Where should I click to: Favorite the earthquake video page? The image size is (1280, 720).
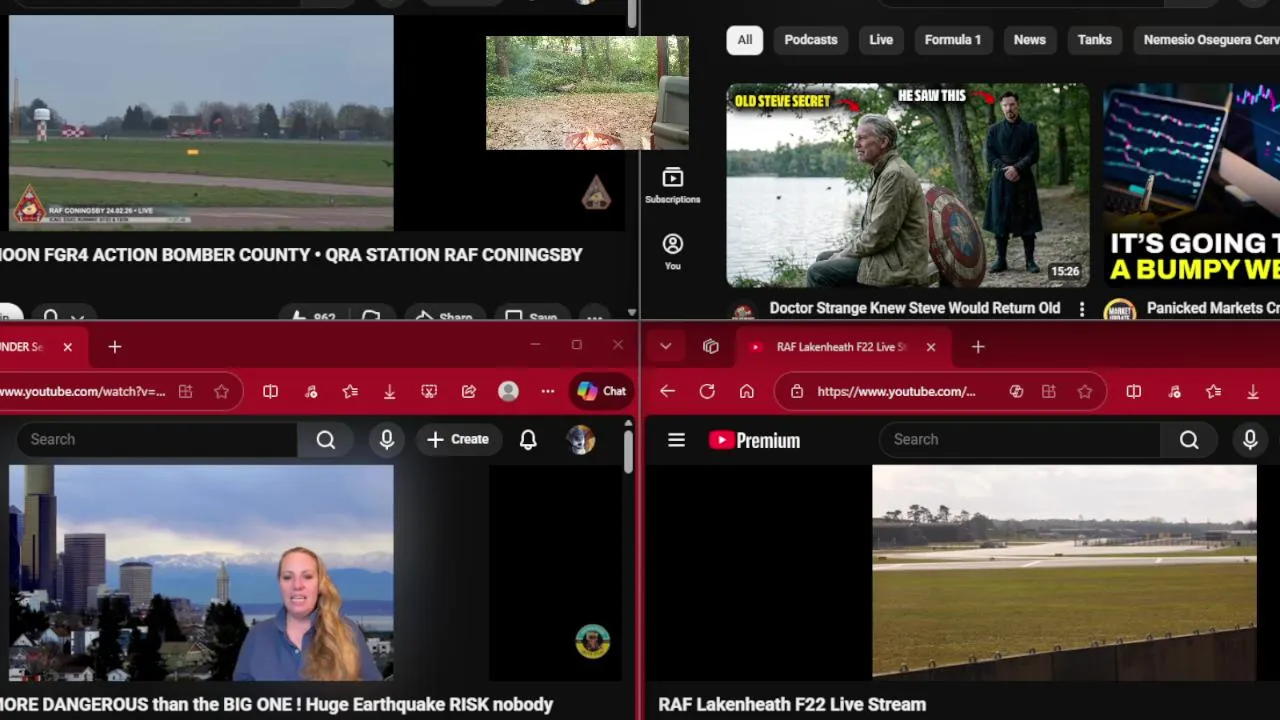coord(222,392)
